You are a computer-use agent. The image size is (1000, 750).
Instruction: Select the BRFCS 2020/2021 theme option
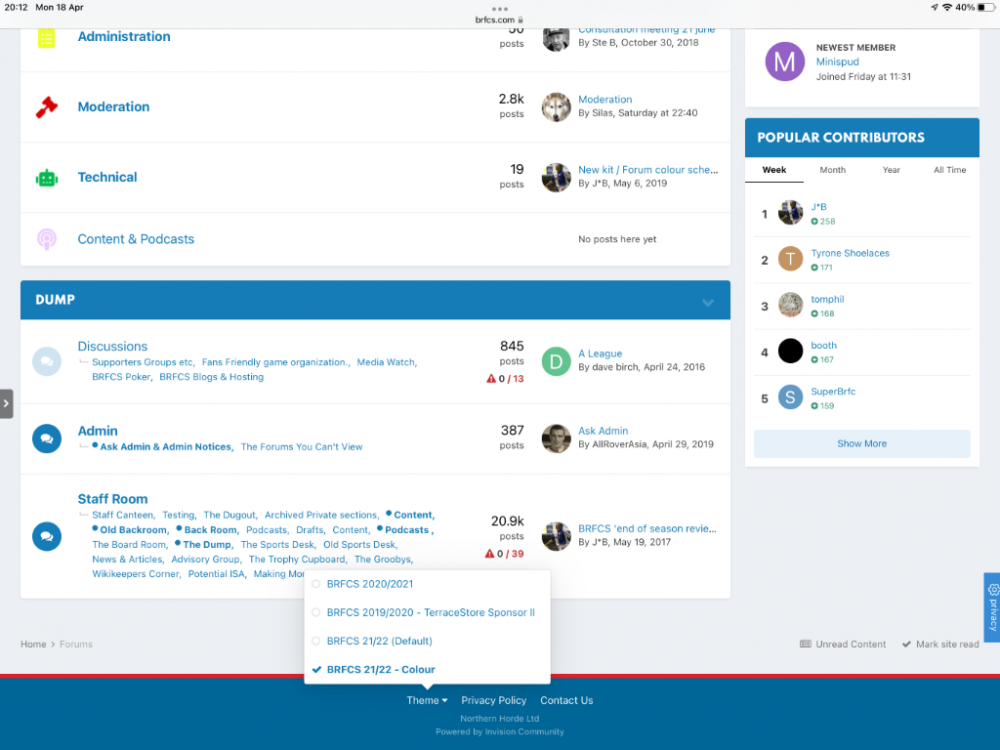click(369, 584)
